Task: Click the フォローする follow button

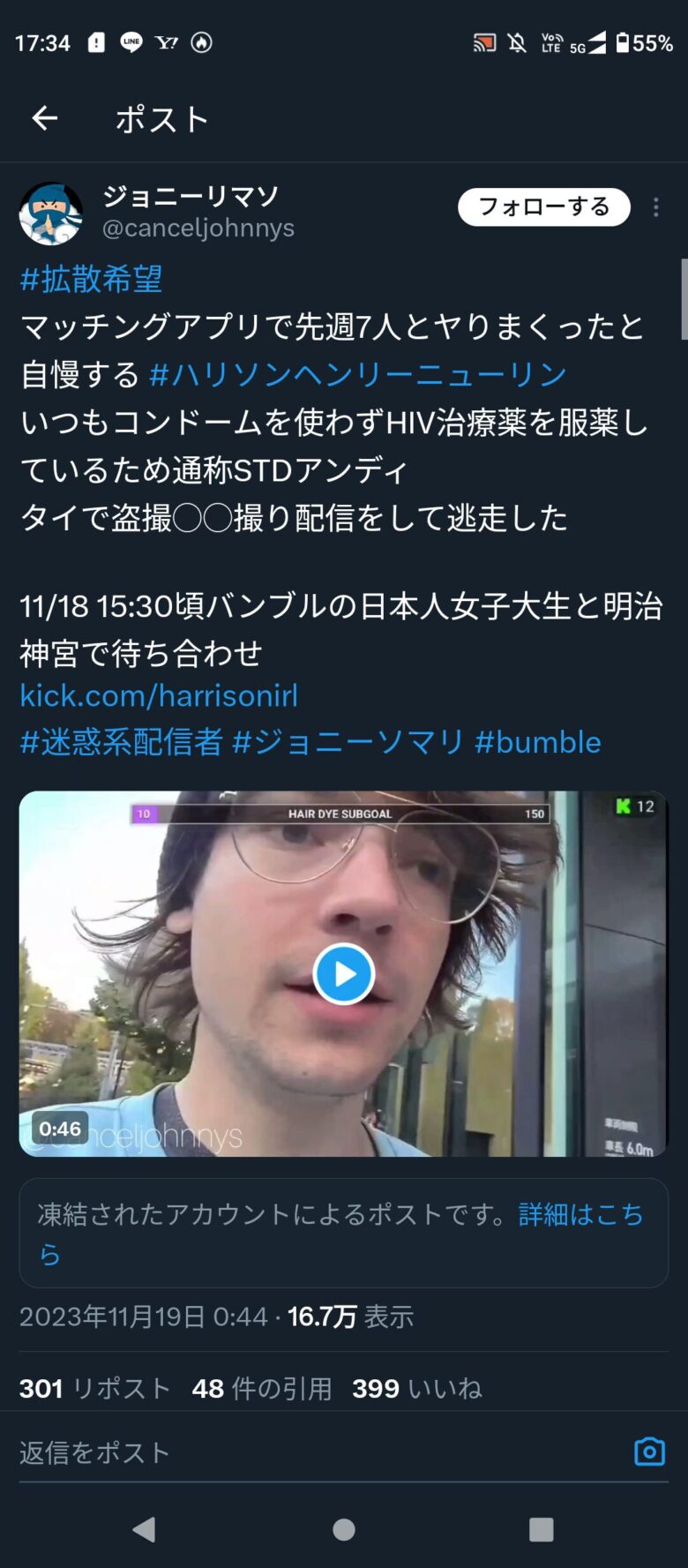Action: pos(544,207)
